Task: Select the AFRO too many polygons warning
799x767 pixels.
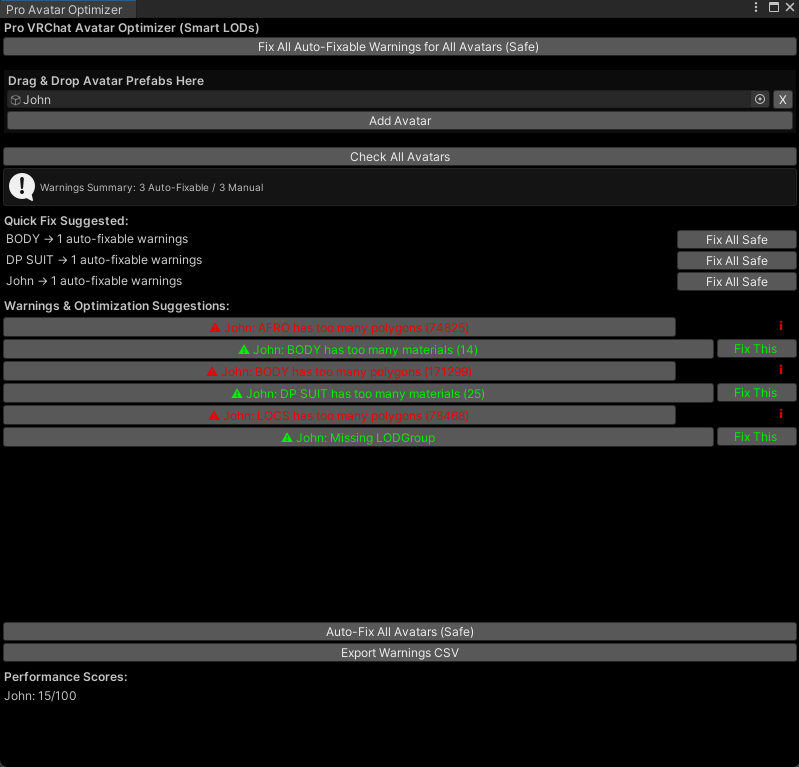Action: point(339,327)
